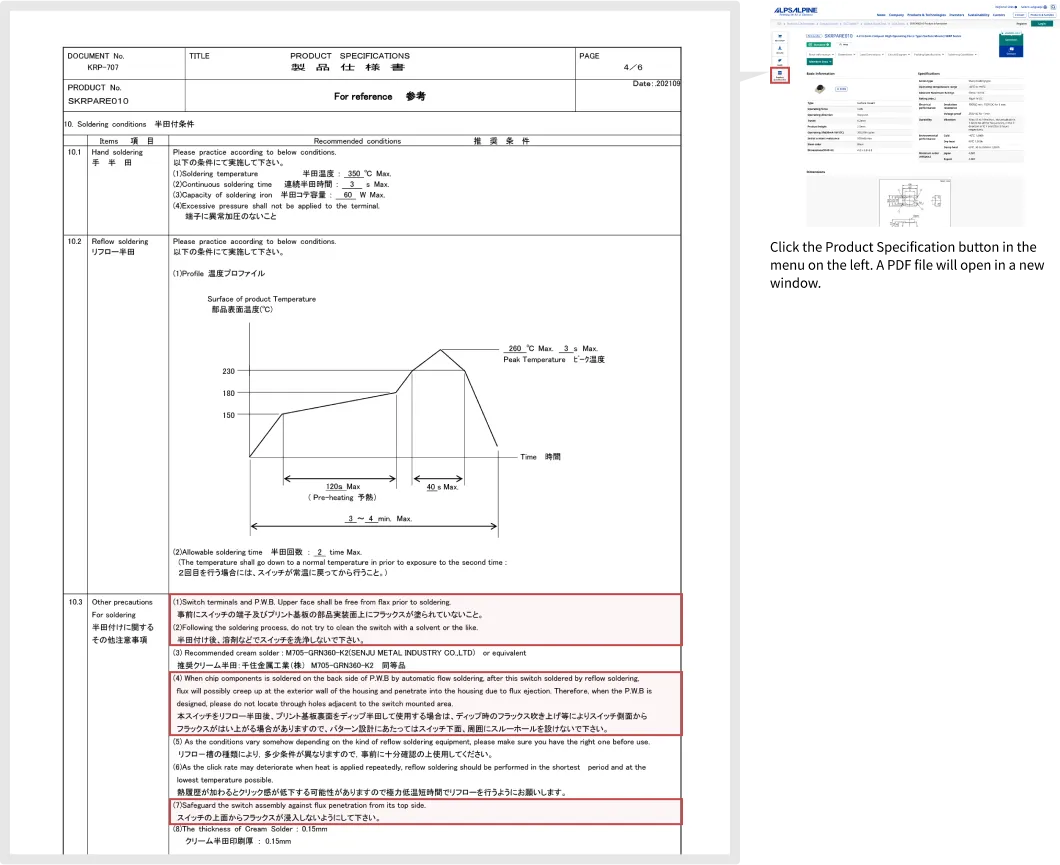Image resolution: width=1060 pixels, height=865 pixels.
Task: Click the third icon in left sidebar
Action: point(779,62)
